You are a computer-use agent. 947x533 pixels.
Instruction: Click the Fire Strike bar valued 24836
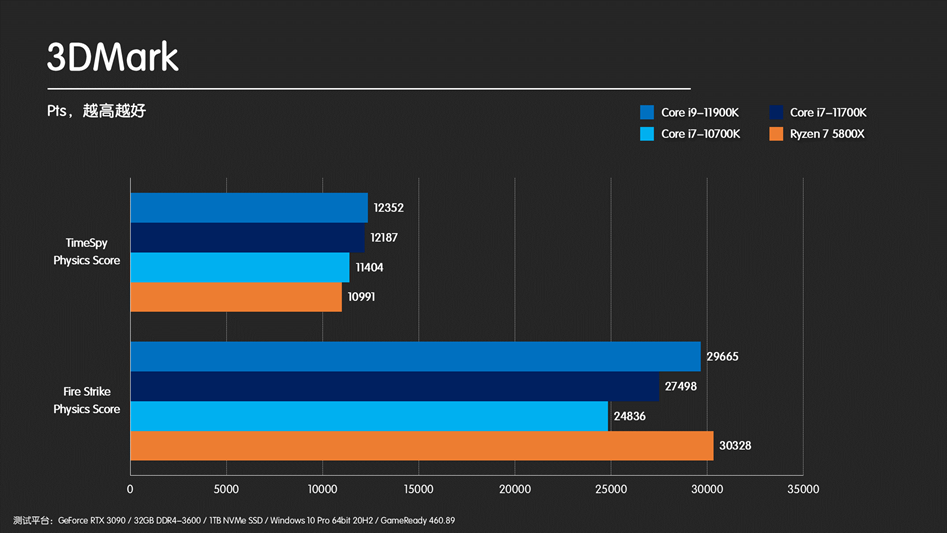(370, 416)
